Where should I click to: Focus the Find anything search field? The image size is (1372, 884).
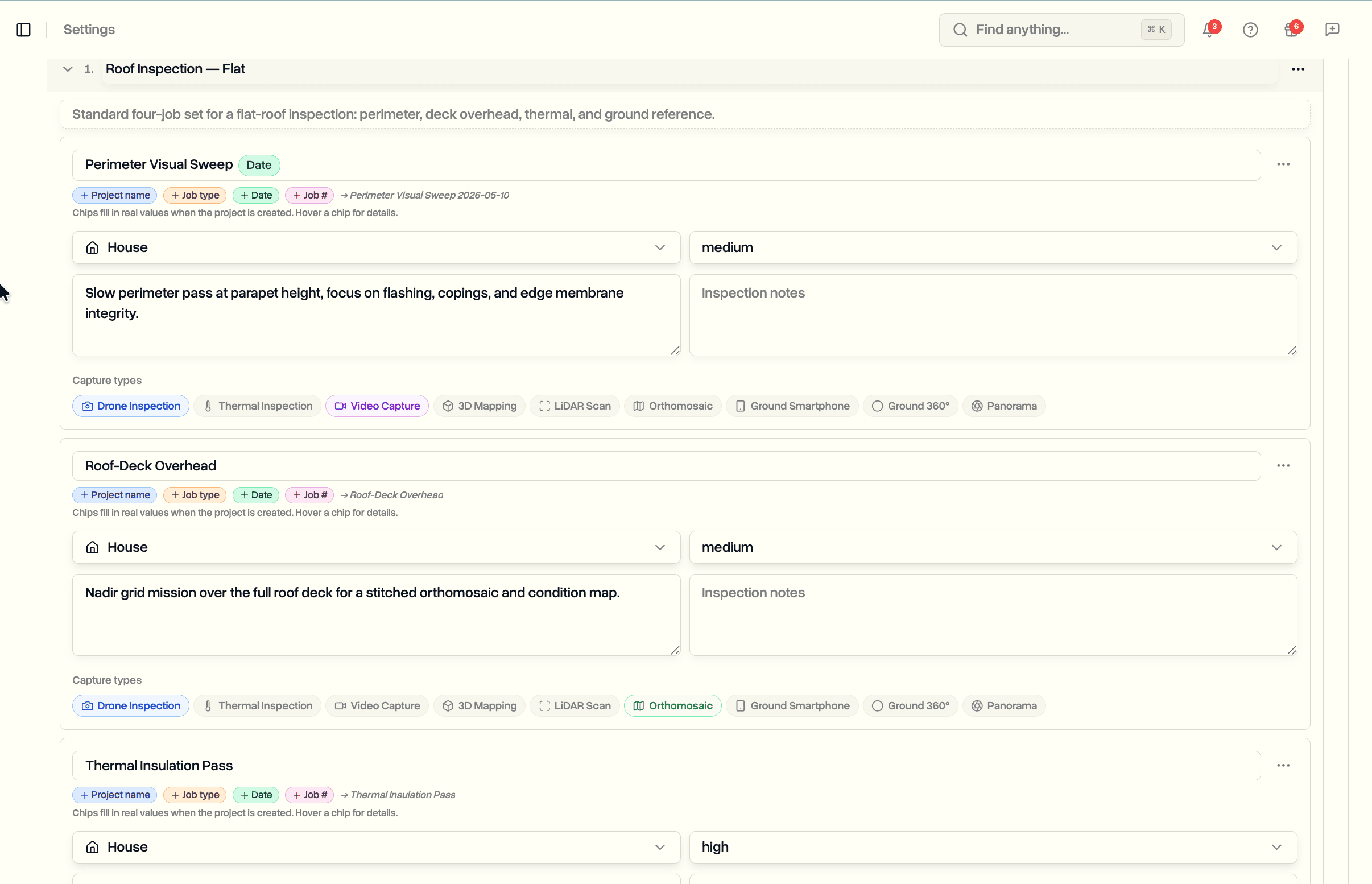pos(1061,30)
